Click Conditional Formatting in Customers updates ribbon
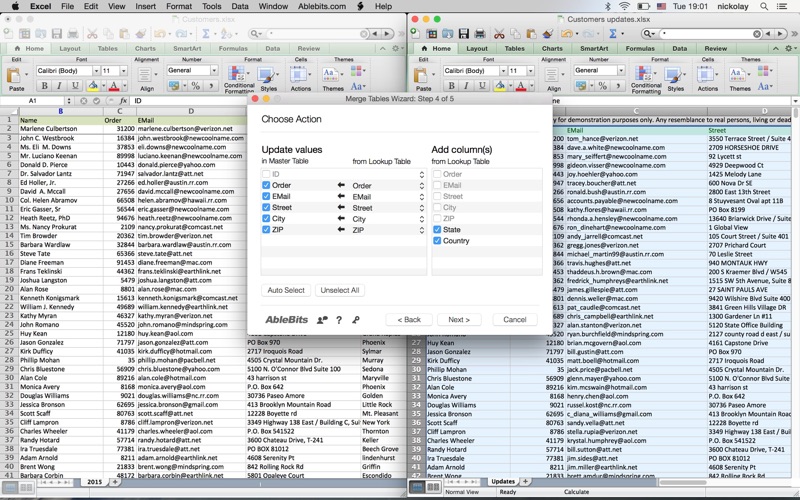The height and width of the screenshot is (500, 800). pos(646,79)
